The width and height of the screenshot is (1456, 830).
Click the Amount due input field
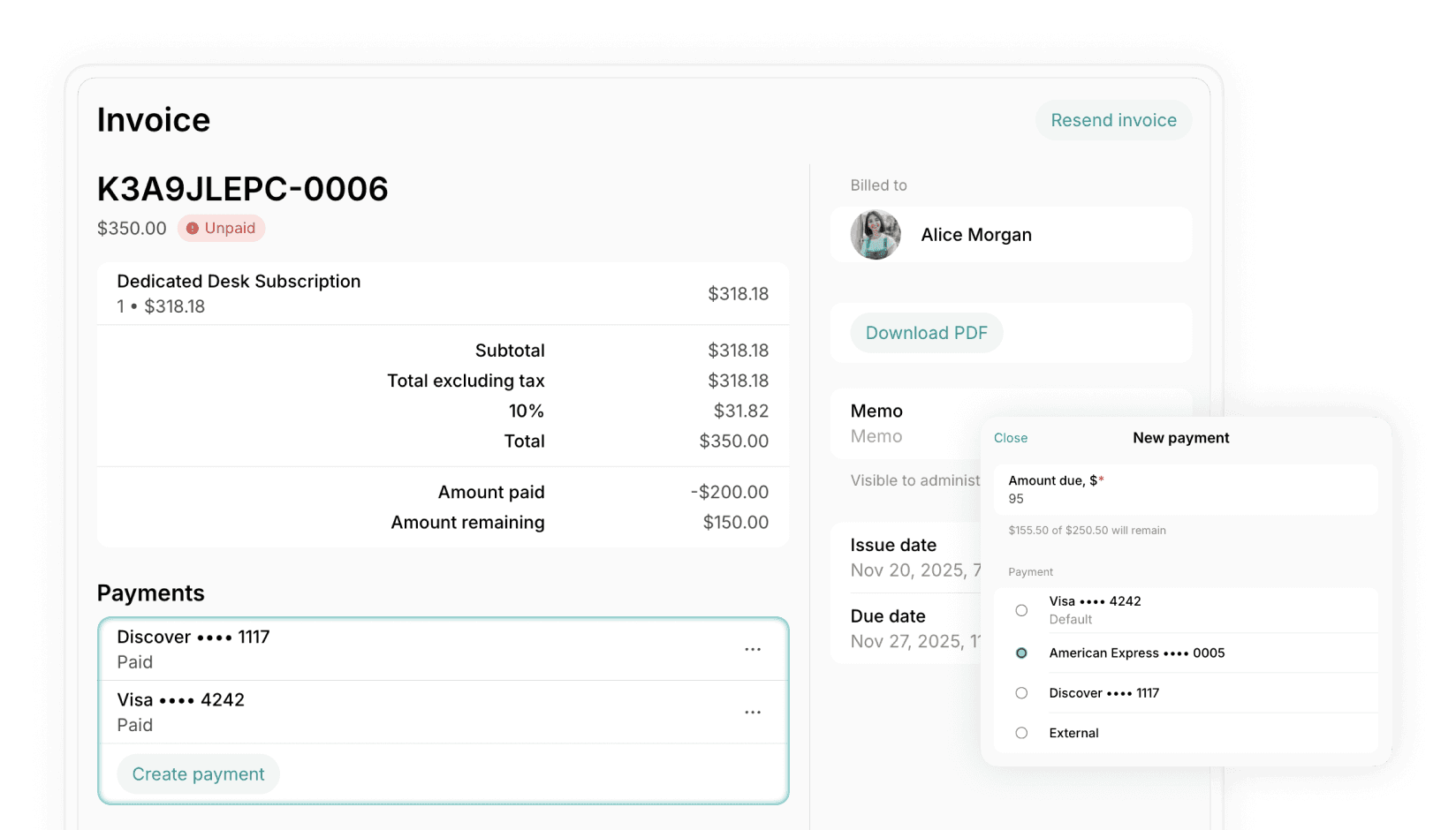point(1186,498)
